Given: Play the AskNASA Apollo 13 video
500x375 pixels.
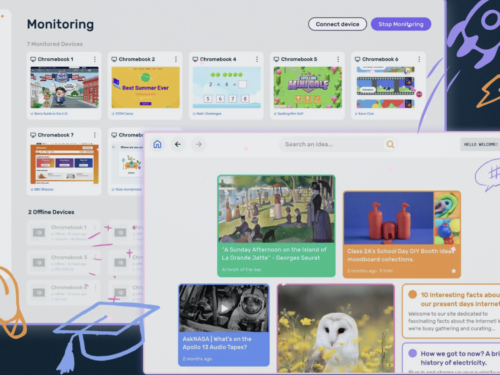Looking at the screenshot, I should (224, 308).
